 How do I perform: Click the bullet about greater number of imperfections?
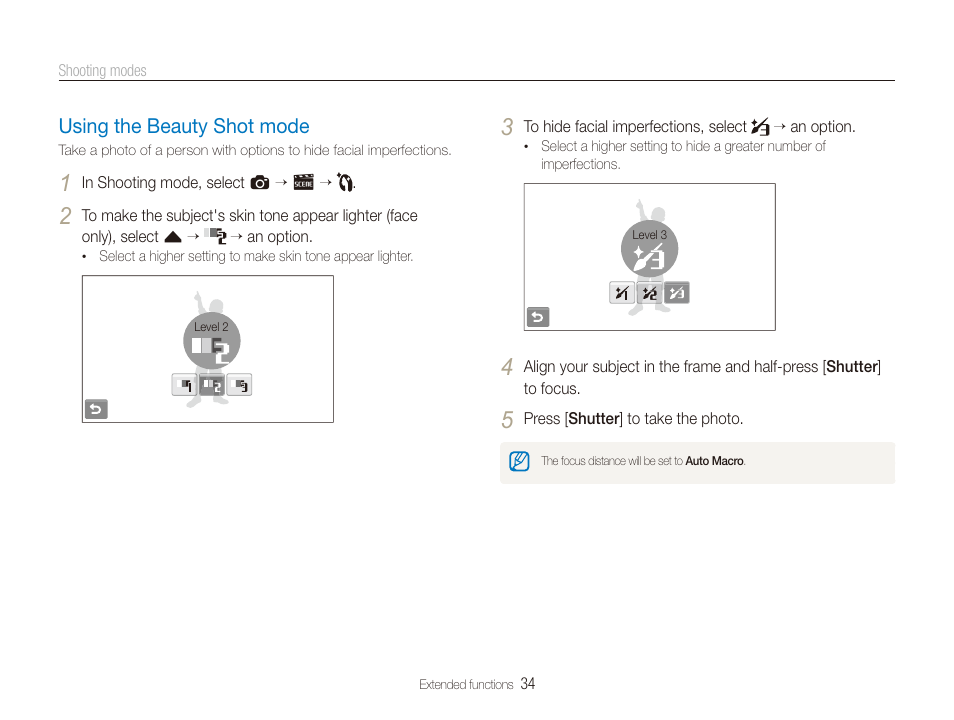pos(683,155)
